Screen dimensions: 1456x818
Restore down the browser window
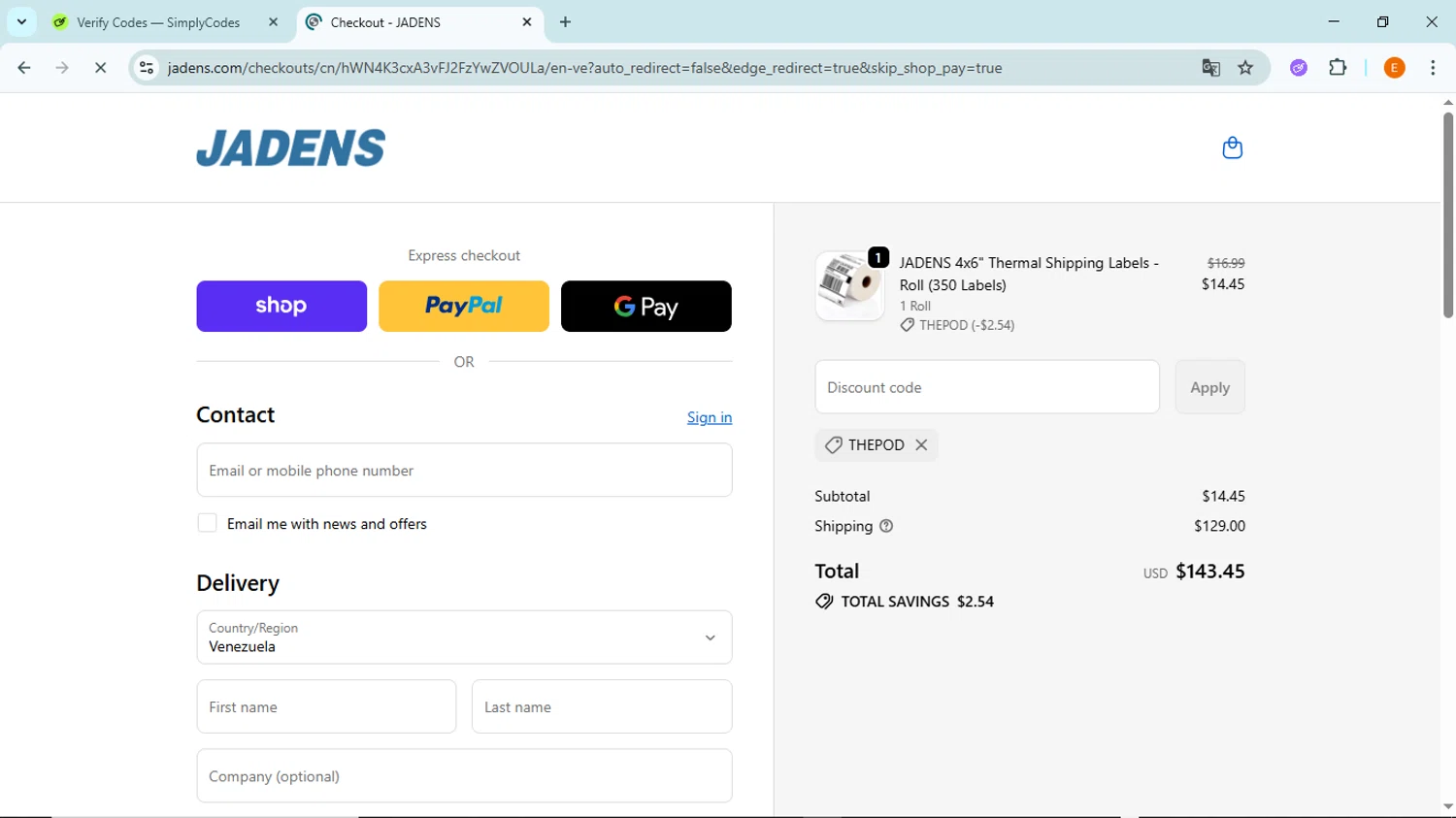(1382, 21)
